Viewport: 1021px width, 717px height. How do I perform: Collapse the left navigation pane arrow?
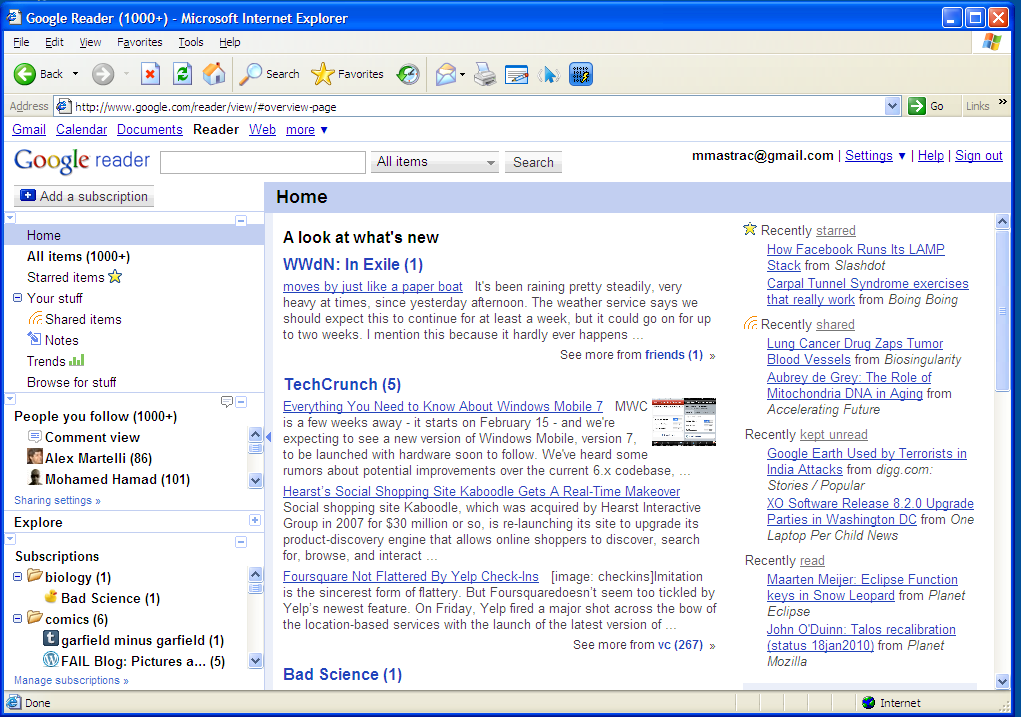[268, 436]
